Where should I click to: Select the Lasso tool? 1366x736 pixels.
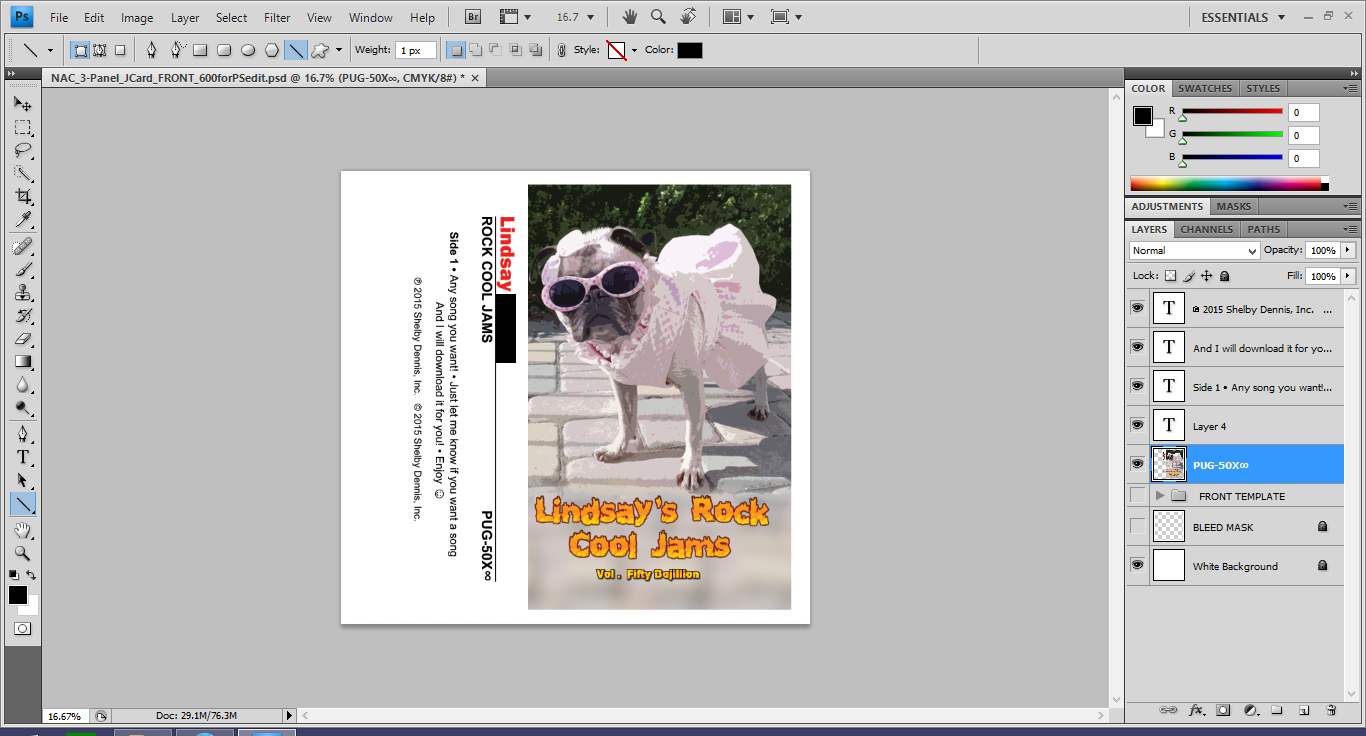tap(22, 150)
